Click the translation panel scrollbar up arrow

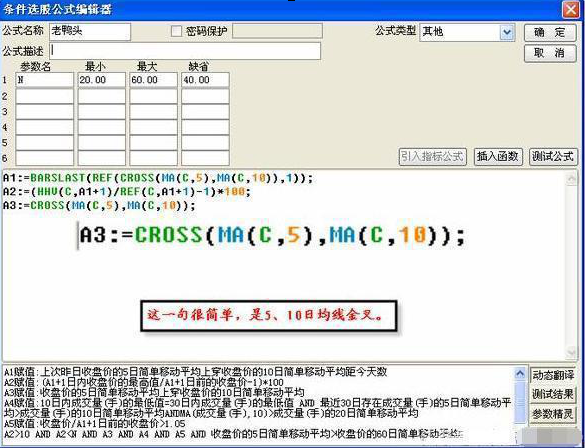point(520,373)
